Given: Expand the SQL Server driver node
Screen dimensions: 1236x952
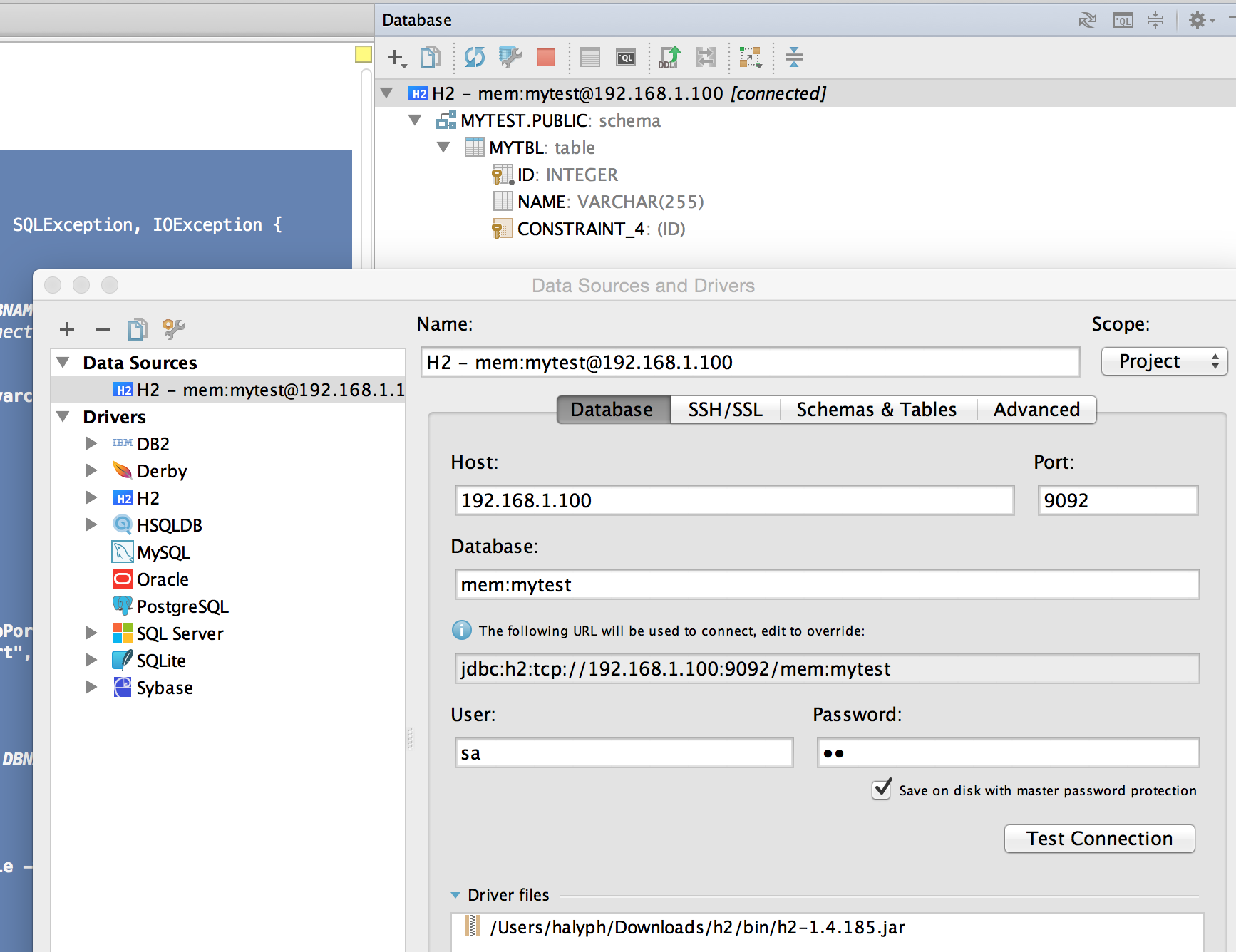Looking at the screenshot, I should (x=91, y=633).
